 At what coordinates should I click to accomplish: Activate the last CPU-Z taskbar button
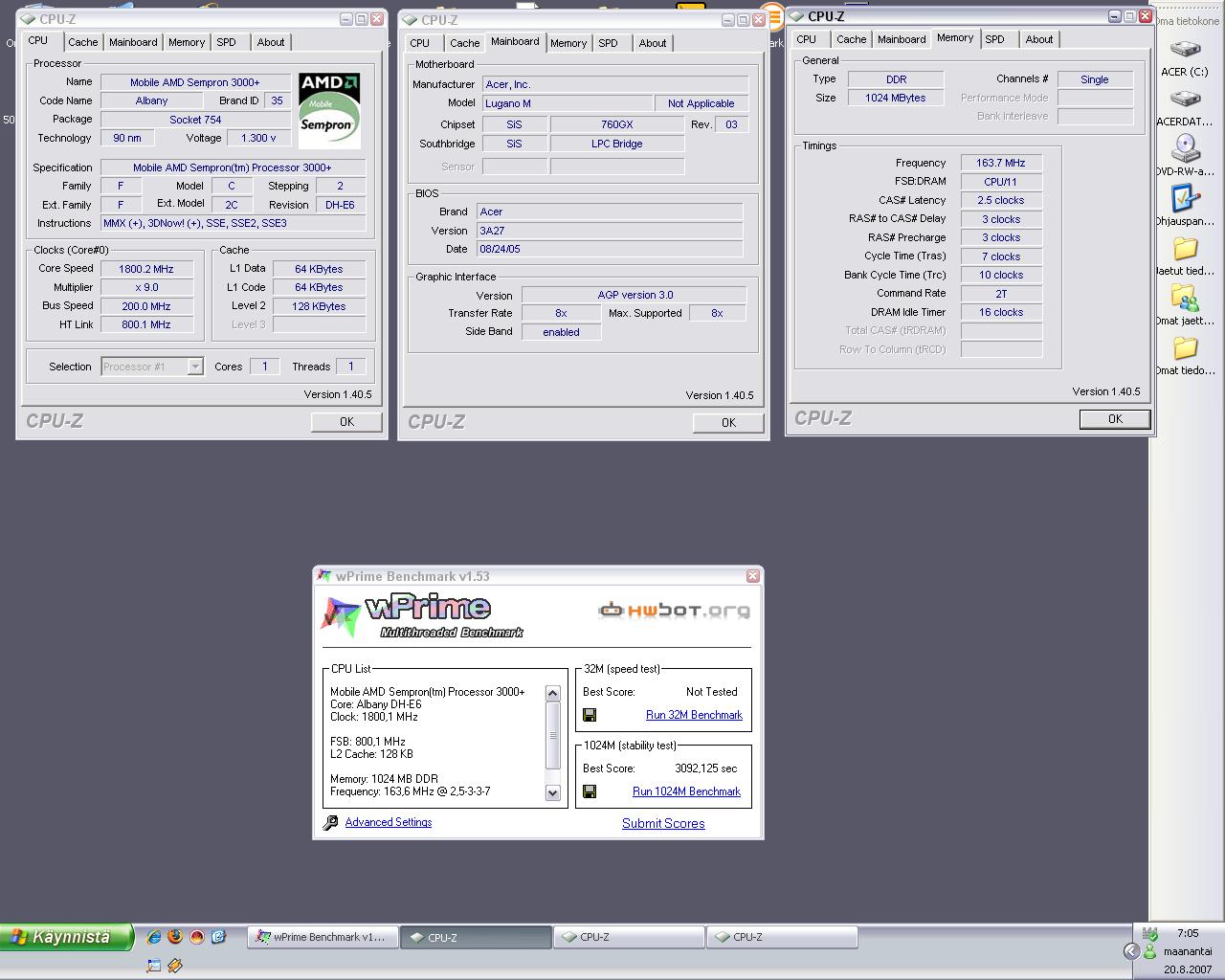(782, 937)
